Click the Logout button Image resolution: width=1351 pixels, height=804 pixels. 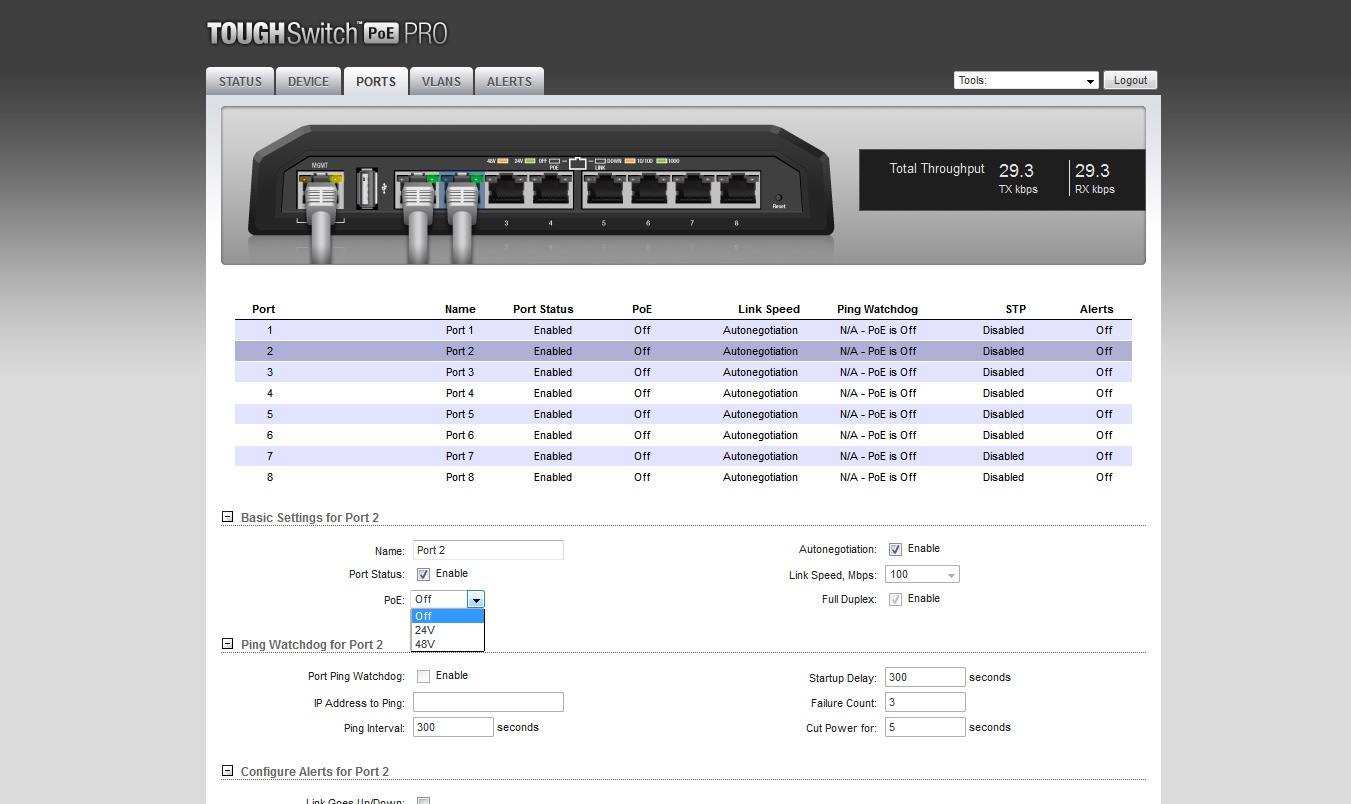(x=1130, y=80)
